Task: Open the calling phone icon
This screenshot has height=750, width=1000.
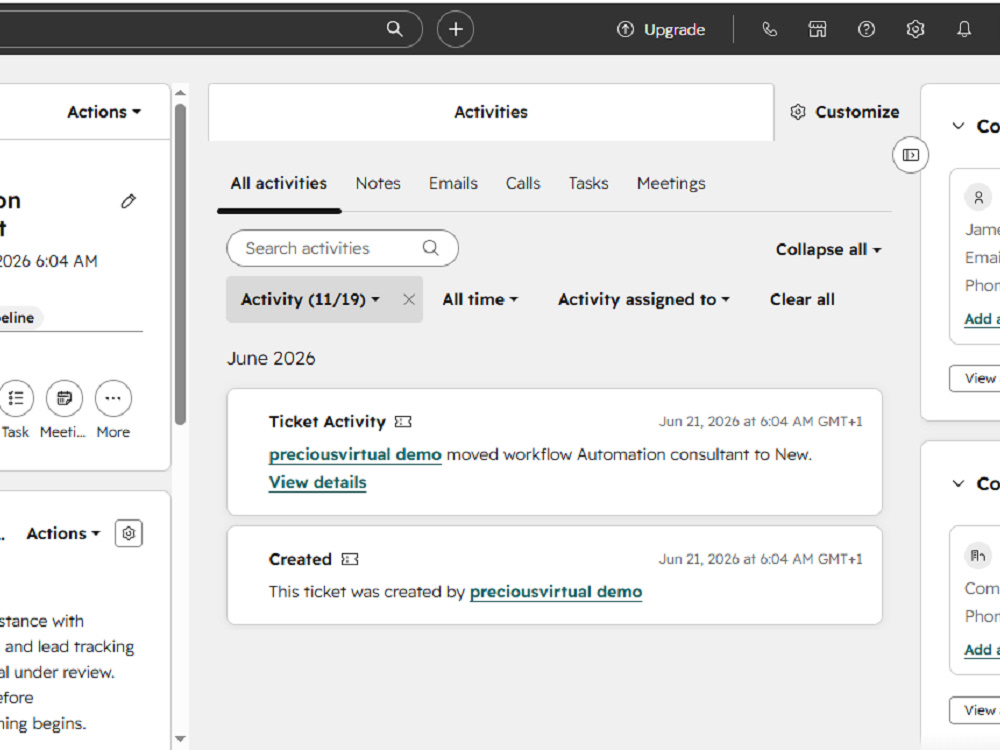Action: 770,29
